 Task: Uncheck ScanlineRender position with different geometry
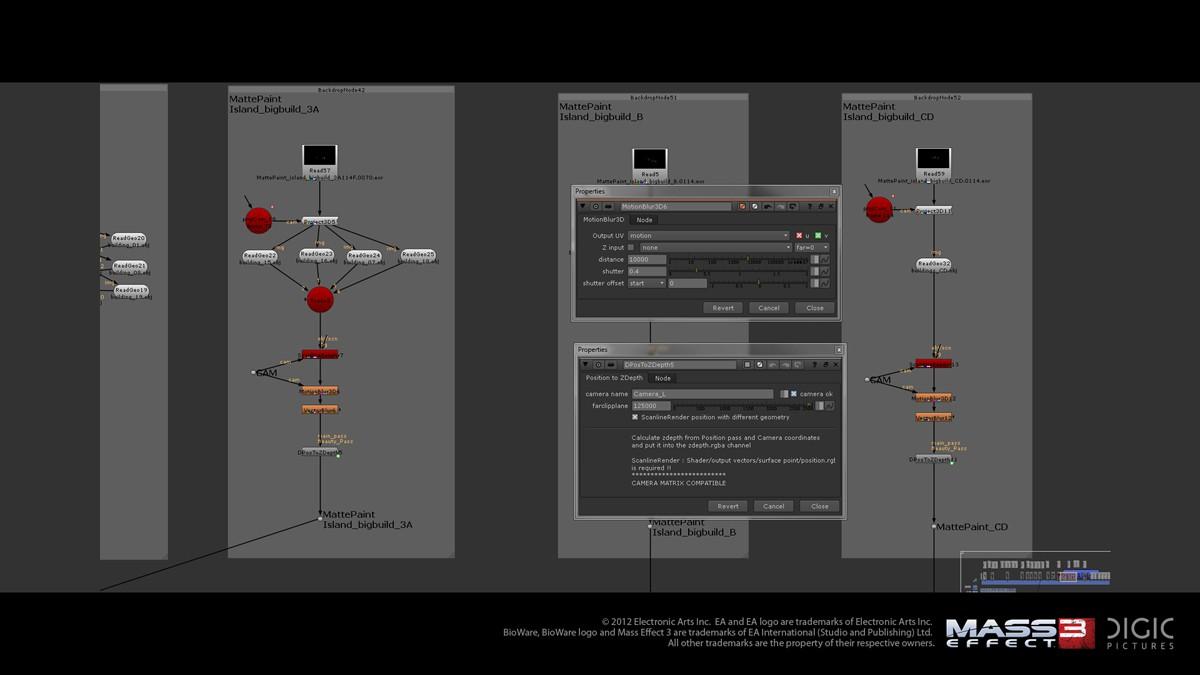coord(635,417)
